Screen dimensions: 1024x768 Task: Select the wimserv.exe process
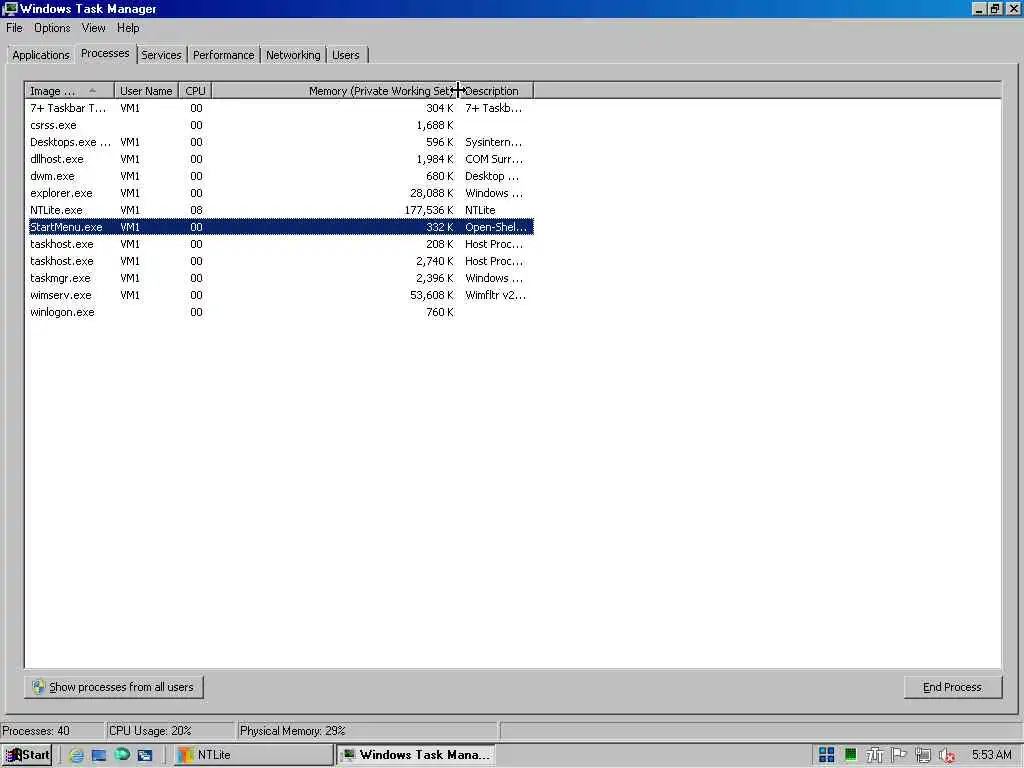tap(280, 295)
